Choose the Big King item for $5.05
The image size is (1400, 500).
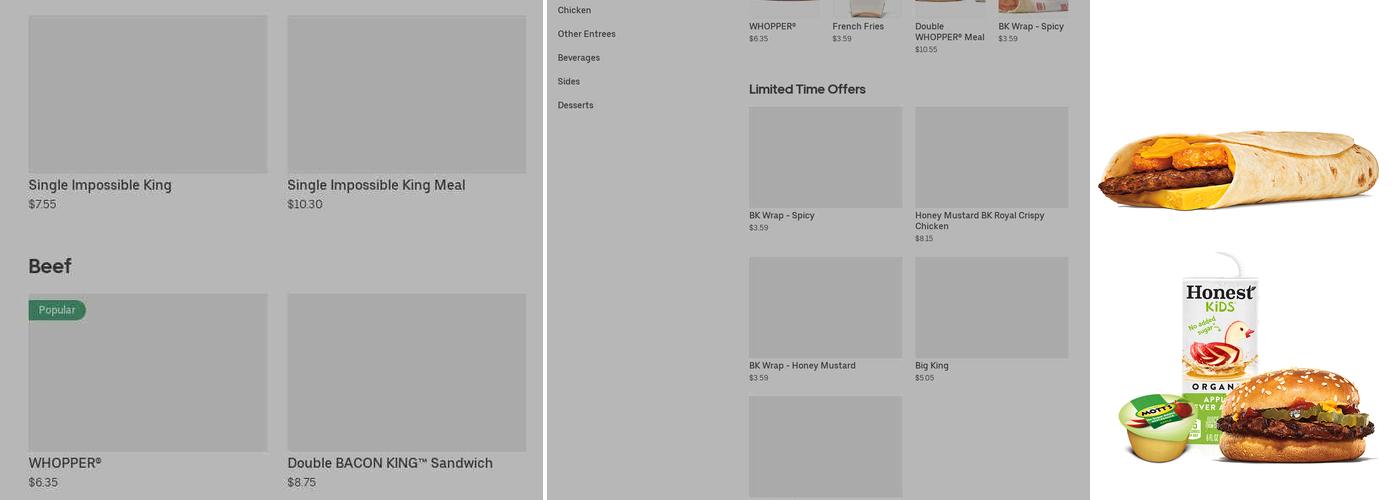click(x=991, y=307)
